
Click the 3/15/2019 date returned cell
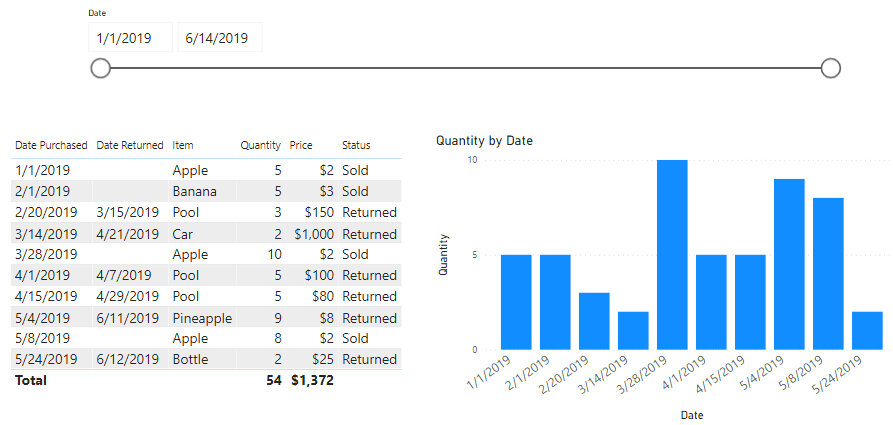128,212
